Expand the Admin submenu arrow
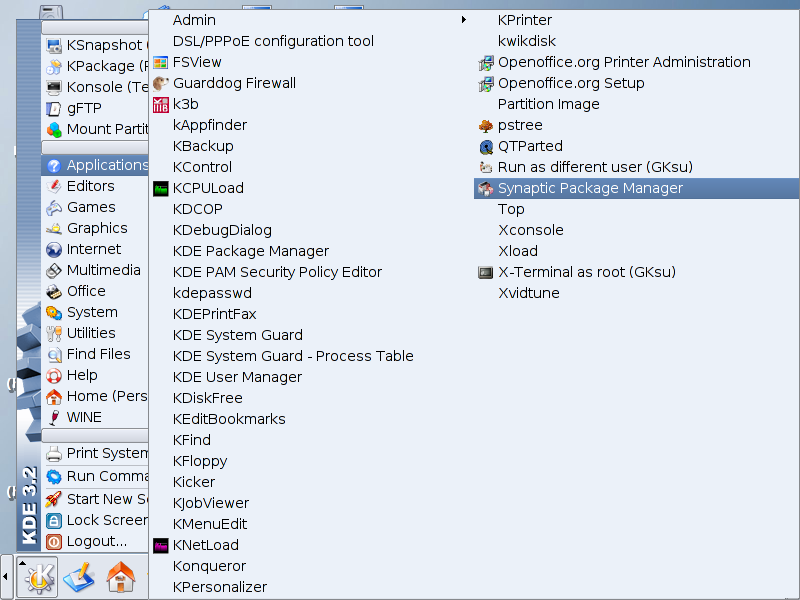 point(463,20)
